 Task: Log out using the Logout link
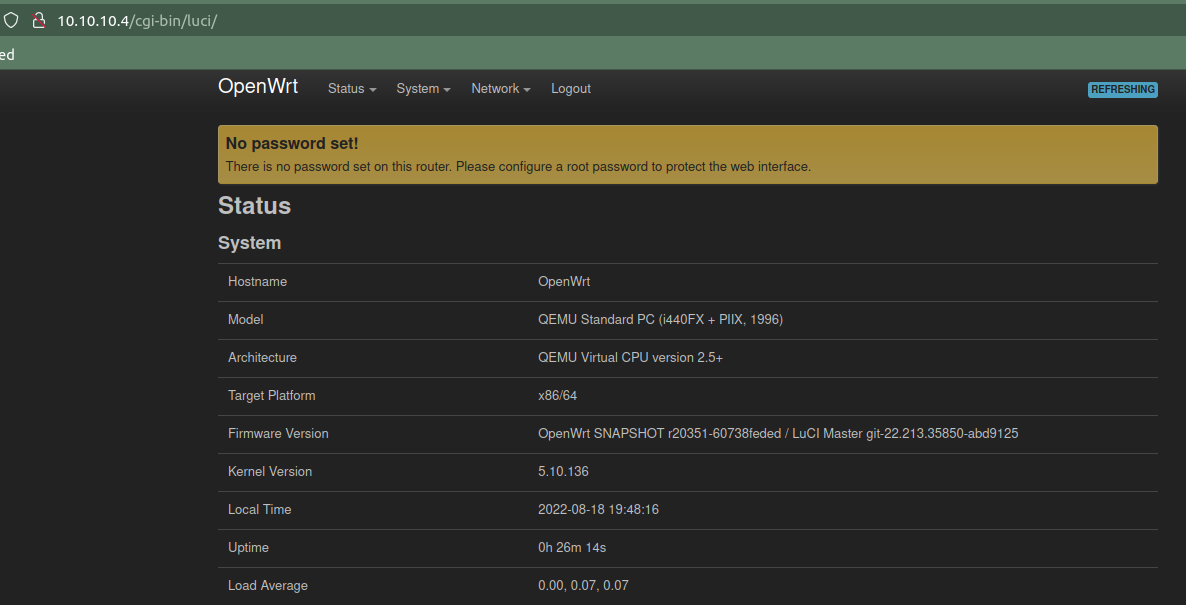coord(570,89)
